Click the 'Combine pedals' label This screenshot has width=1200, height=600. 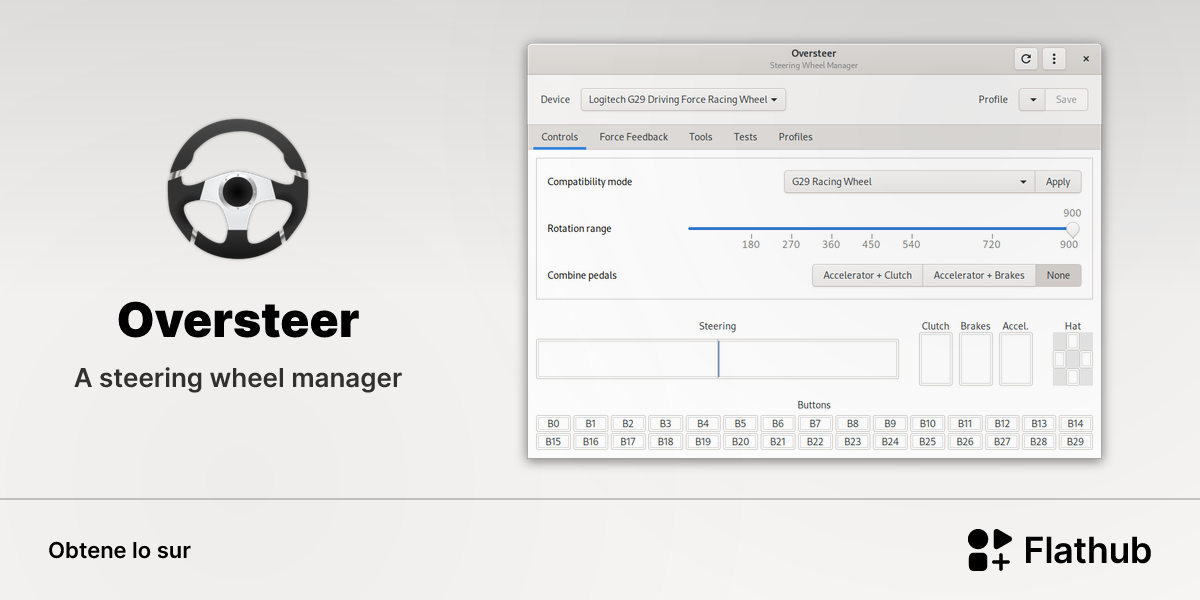(x=582, y=275)
